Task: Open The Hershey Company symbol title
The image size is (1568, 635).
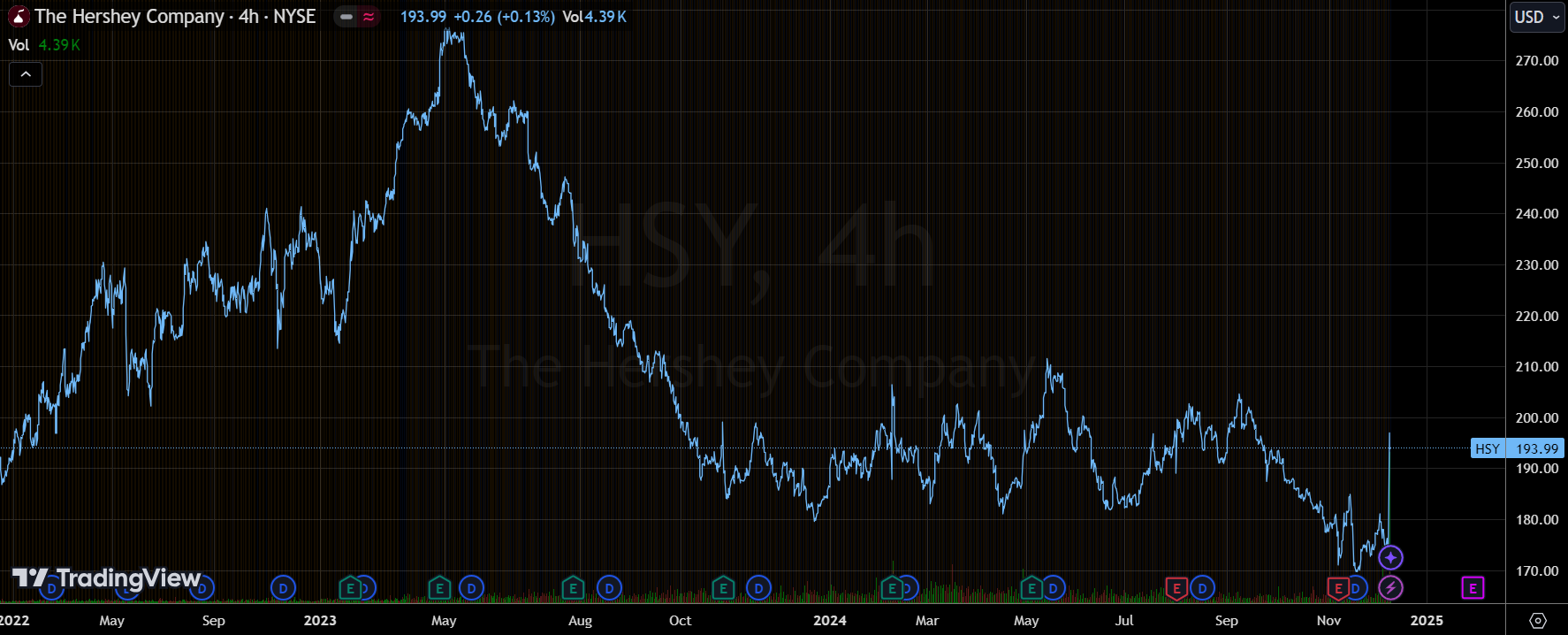Action: tap(175, 16)
